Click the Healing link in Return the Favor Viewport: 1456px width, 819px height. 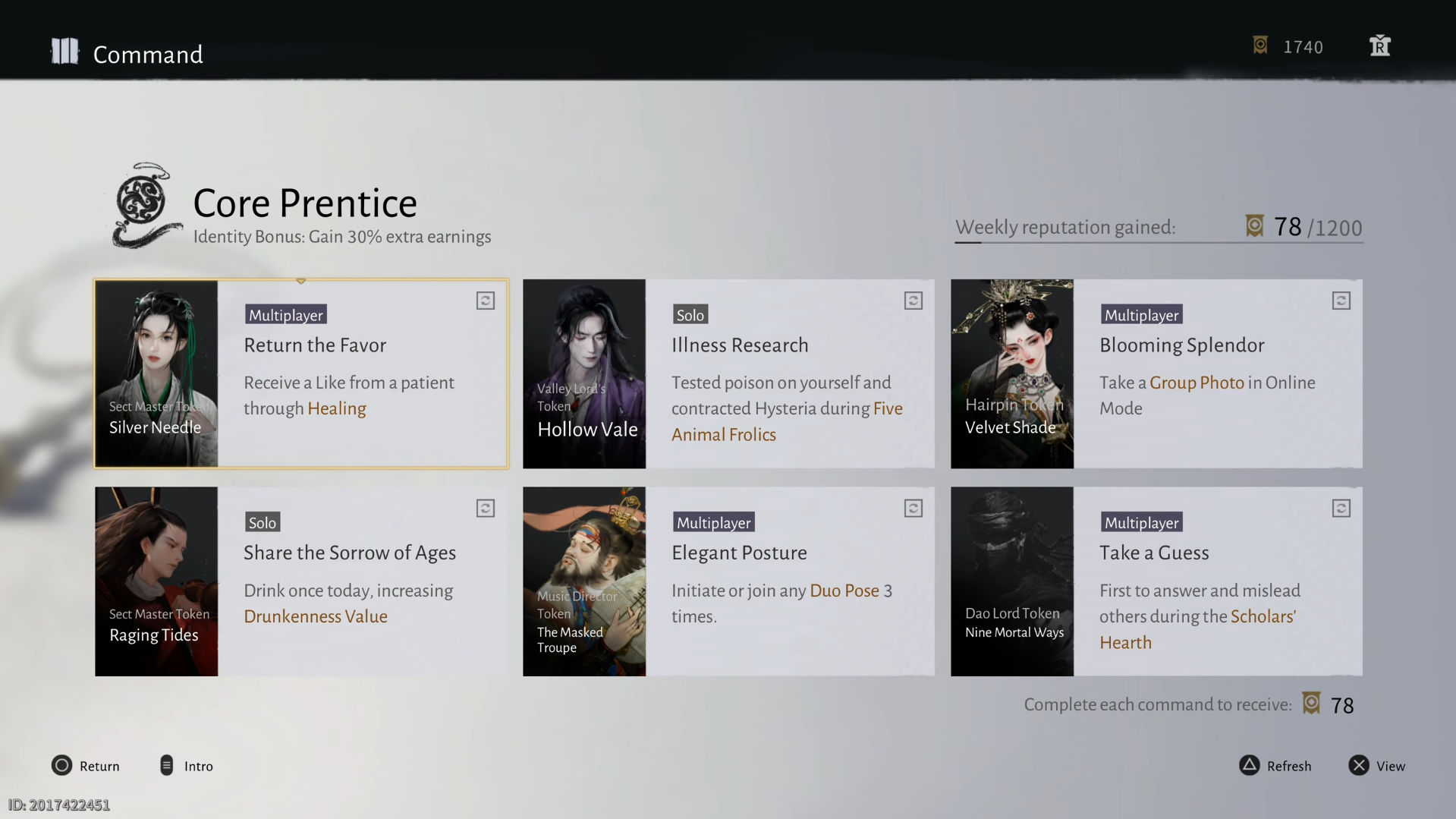(337, 408)
